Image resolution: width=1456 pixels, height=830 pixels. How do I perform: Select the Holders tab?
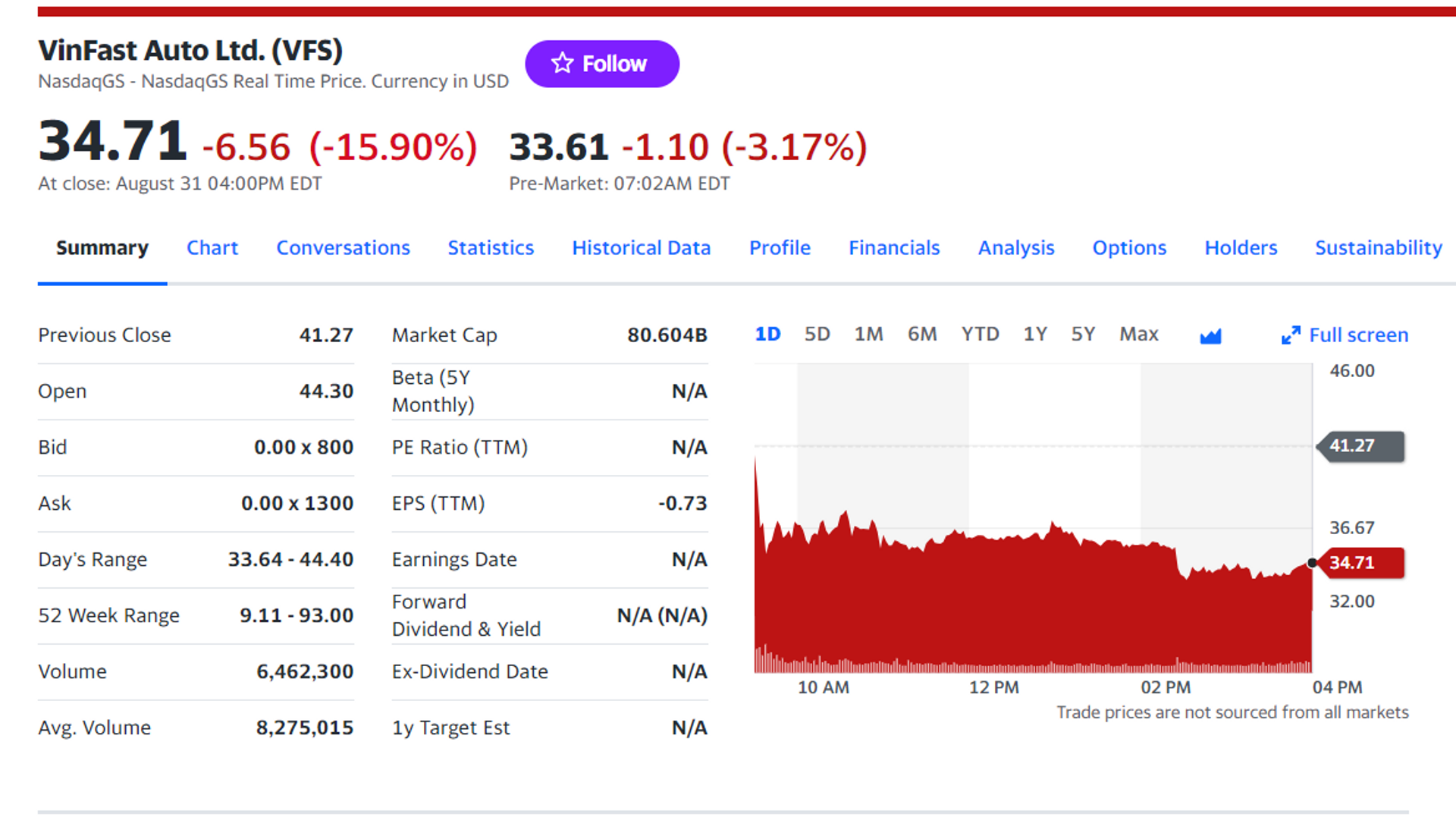1241,247
